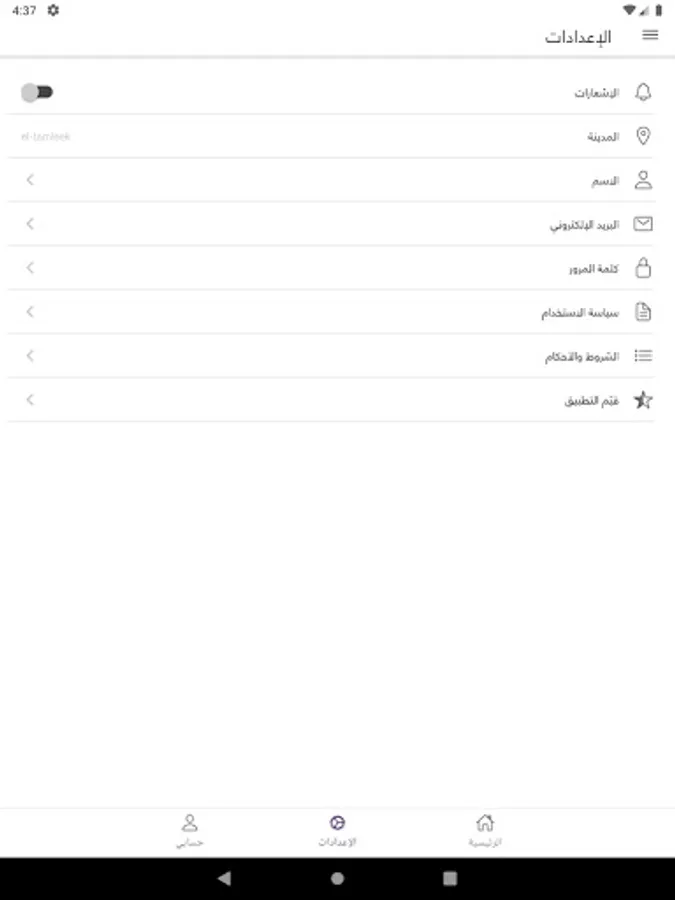Expand the email row chevron
Screen dimensions: 675x900
click(30, 224)
